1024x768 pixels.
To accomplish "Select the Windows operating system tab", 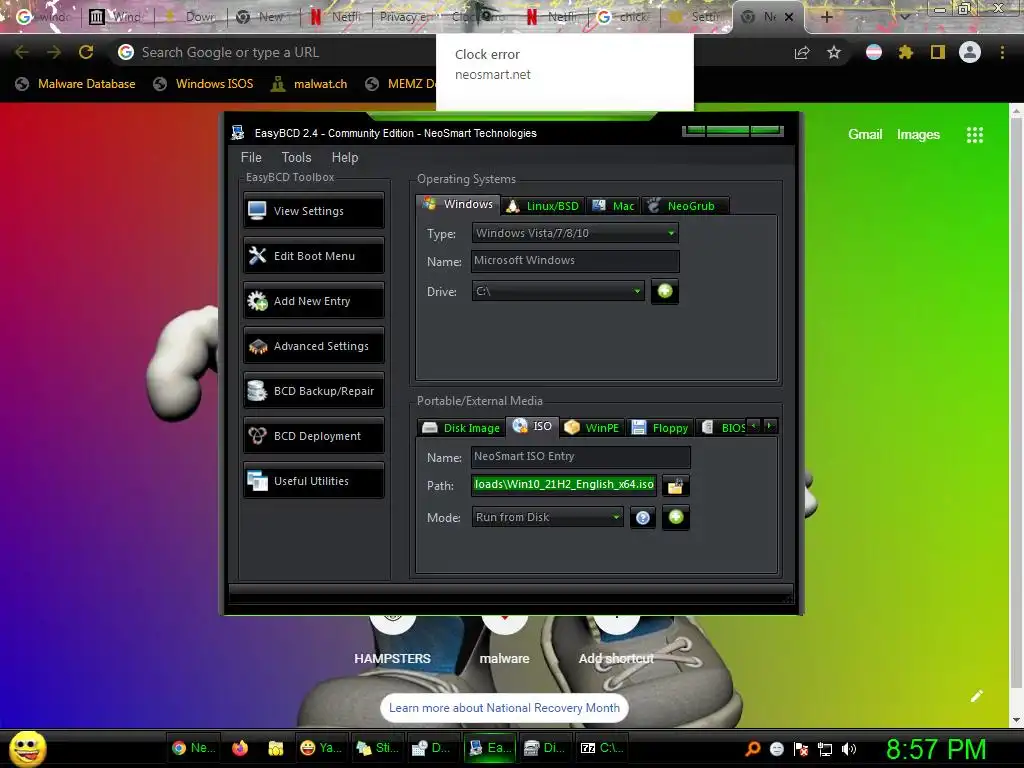I will coord(458,204).
